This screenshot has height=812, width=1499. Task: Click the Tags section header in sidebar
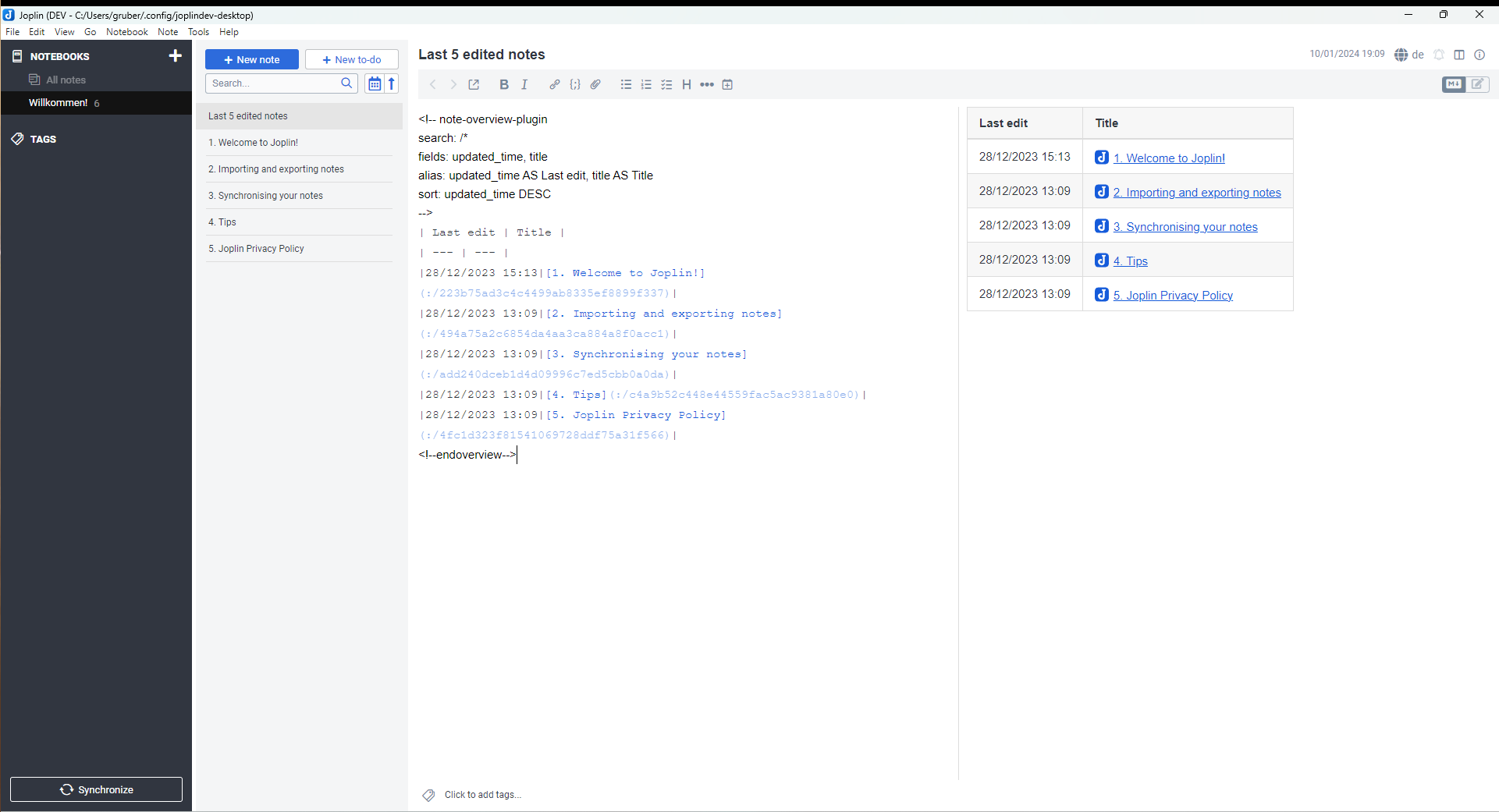pos(43,139)
